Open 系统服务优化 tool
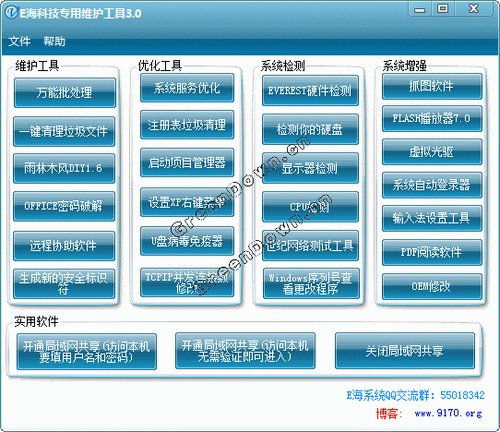Viewport: 500px width, 432px height. tap(187, 88)
